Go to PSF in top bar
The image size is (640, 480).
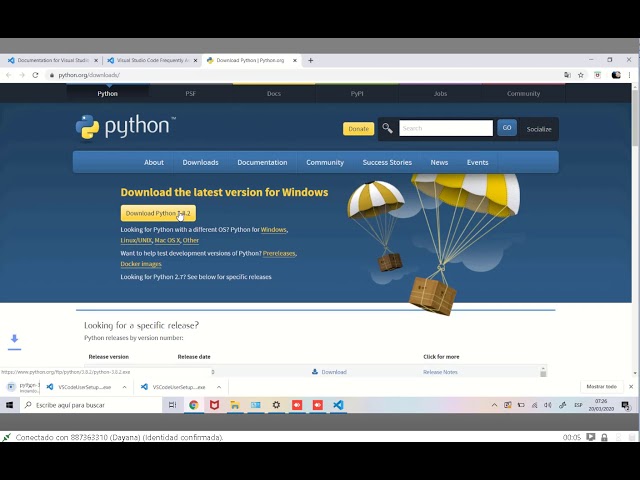click(191, 93)
